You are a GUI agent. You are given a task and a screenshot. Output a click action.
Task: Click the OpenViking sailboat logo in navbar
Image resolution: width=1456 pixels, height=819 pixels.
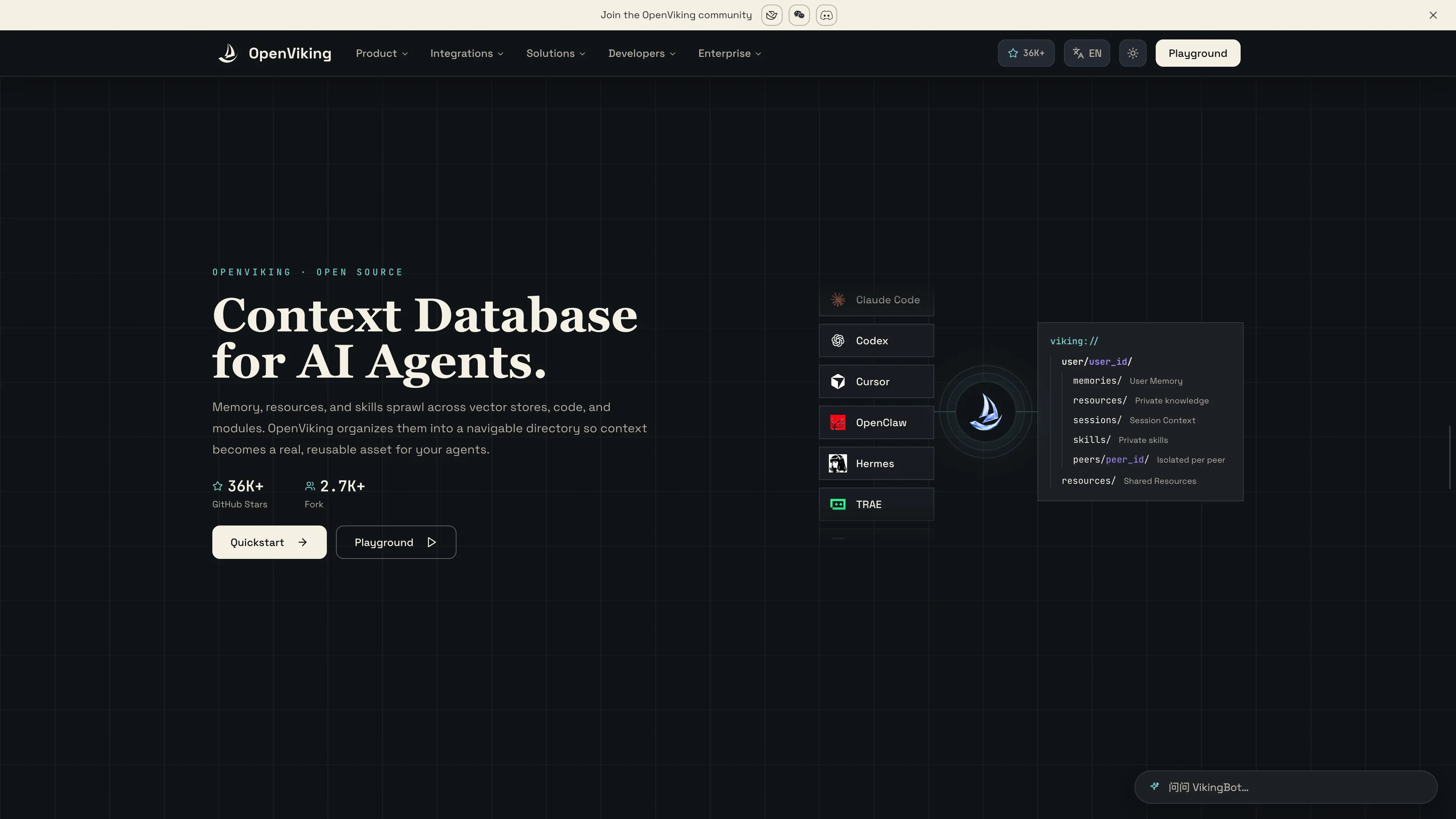[228, 53]
